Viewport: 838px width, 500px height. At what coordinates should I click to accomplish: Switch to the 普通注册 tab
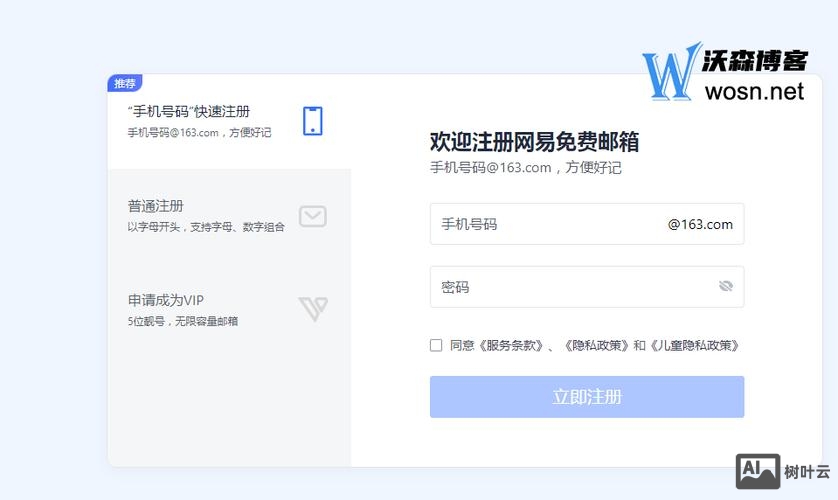click(x=229, y=216)
